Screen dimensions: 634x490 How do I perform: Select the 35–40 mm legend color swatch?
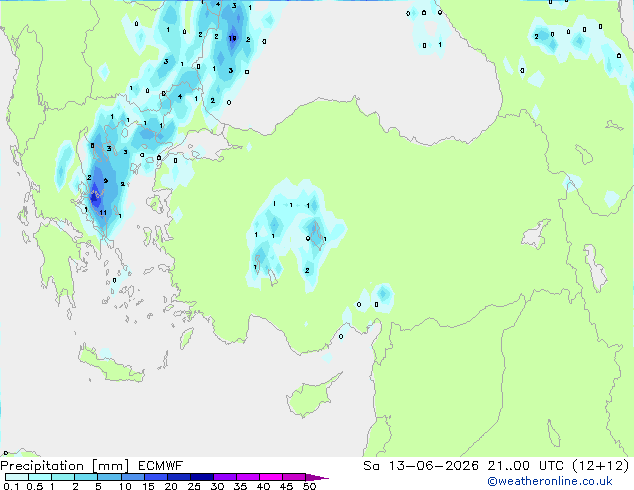coord(247,477)
